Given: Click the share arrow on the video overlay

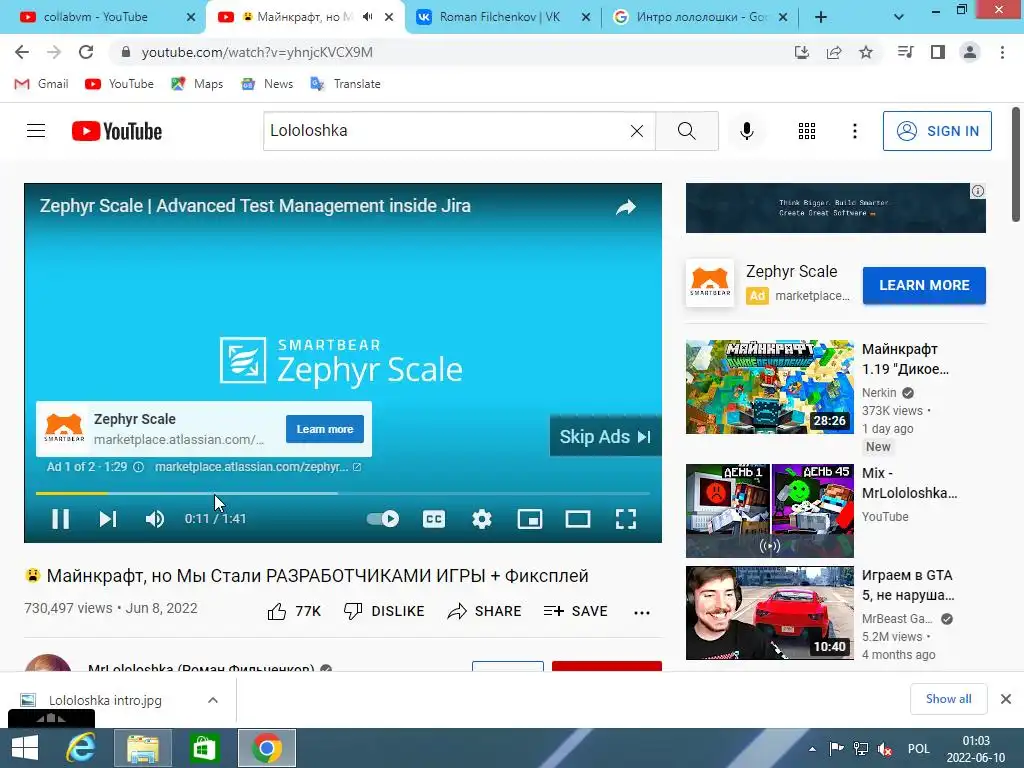Looking at the screenshot, I should (x=626, y=207).
